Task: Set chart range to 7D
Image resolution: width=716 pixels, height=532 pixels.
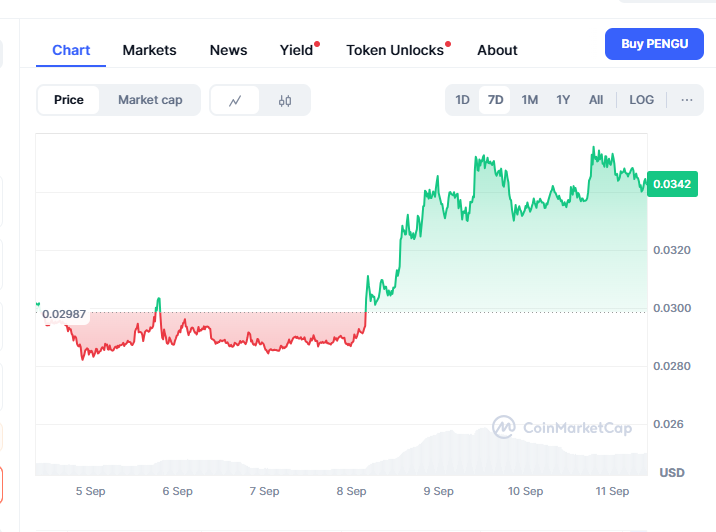Action: click(x=495, y=100)
